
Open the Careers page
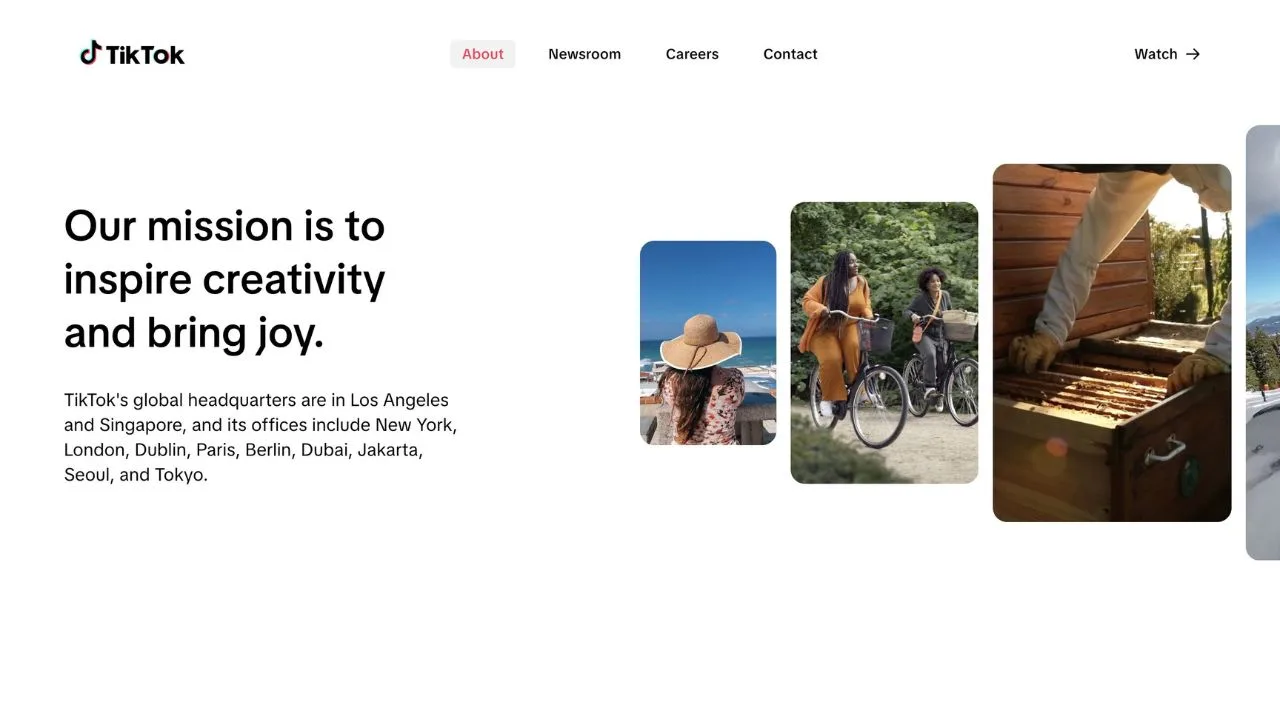[692, 54]
